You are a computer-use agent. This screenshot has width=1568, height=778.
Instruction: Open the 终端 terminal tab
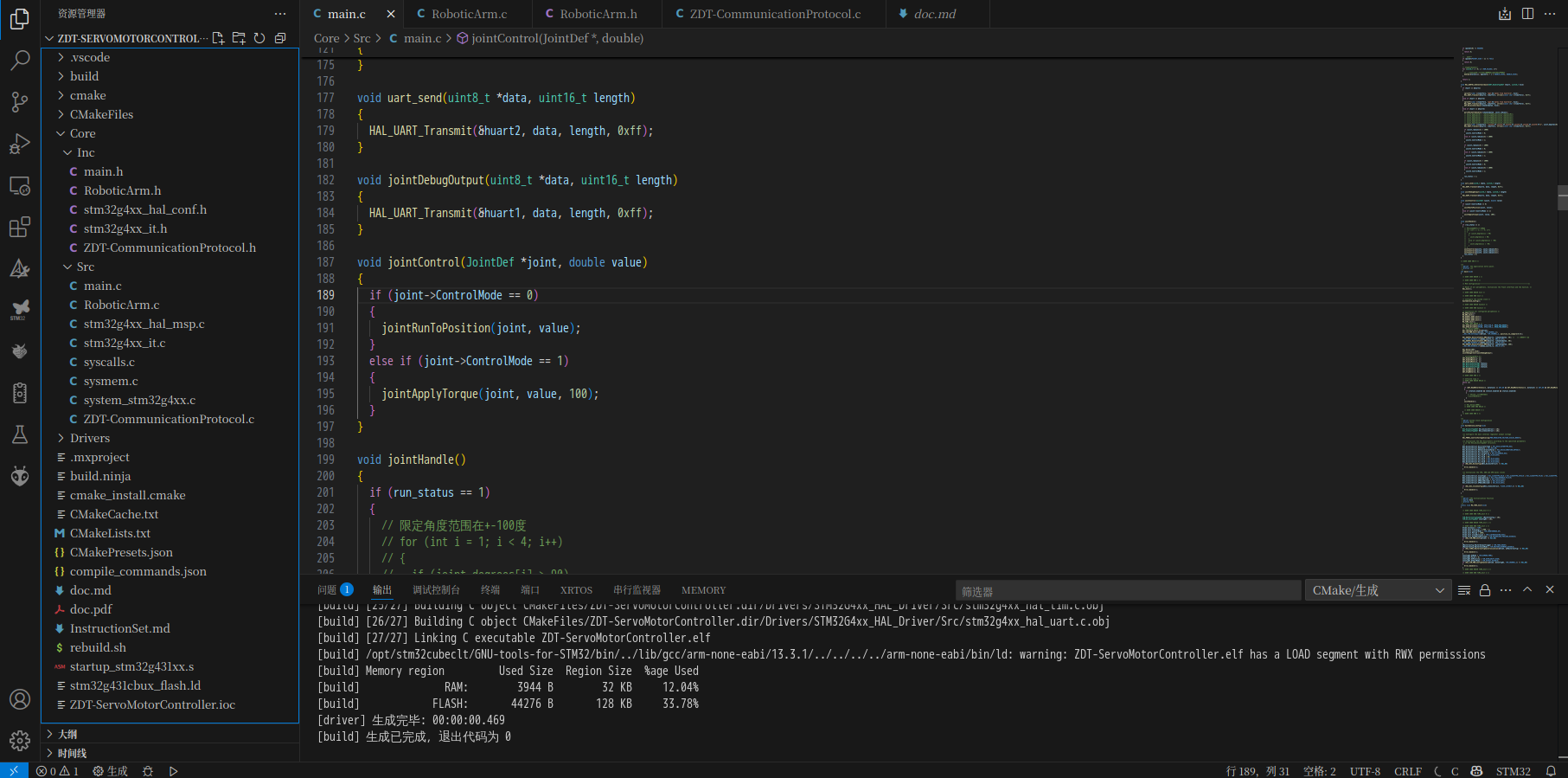click(x=490, y=590)
